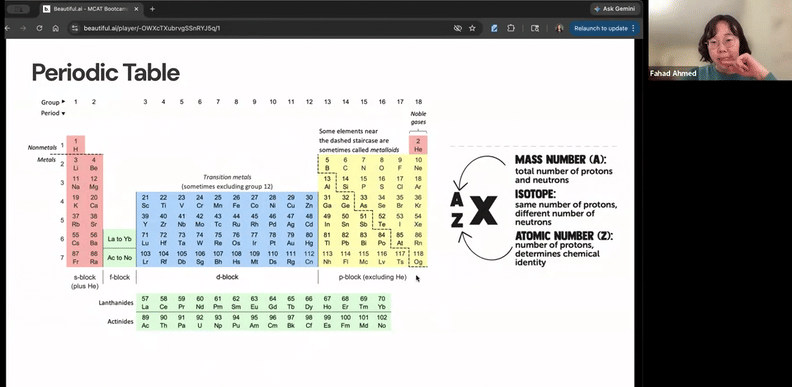Click the Periodic Table slide title
This screenshot has height=387, width=792.
pos(106,73)
